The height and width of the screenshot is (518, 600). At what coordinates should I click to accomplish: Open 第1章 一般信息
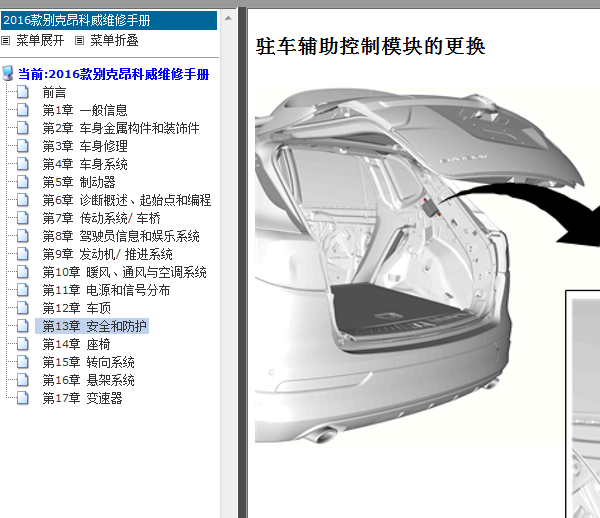click(x=85, y=110)
